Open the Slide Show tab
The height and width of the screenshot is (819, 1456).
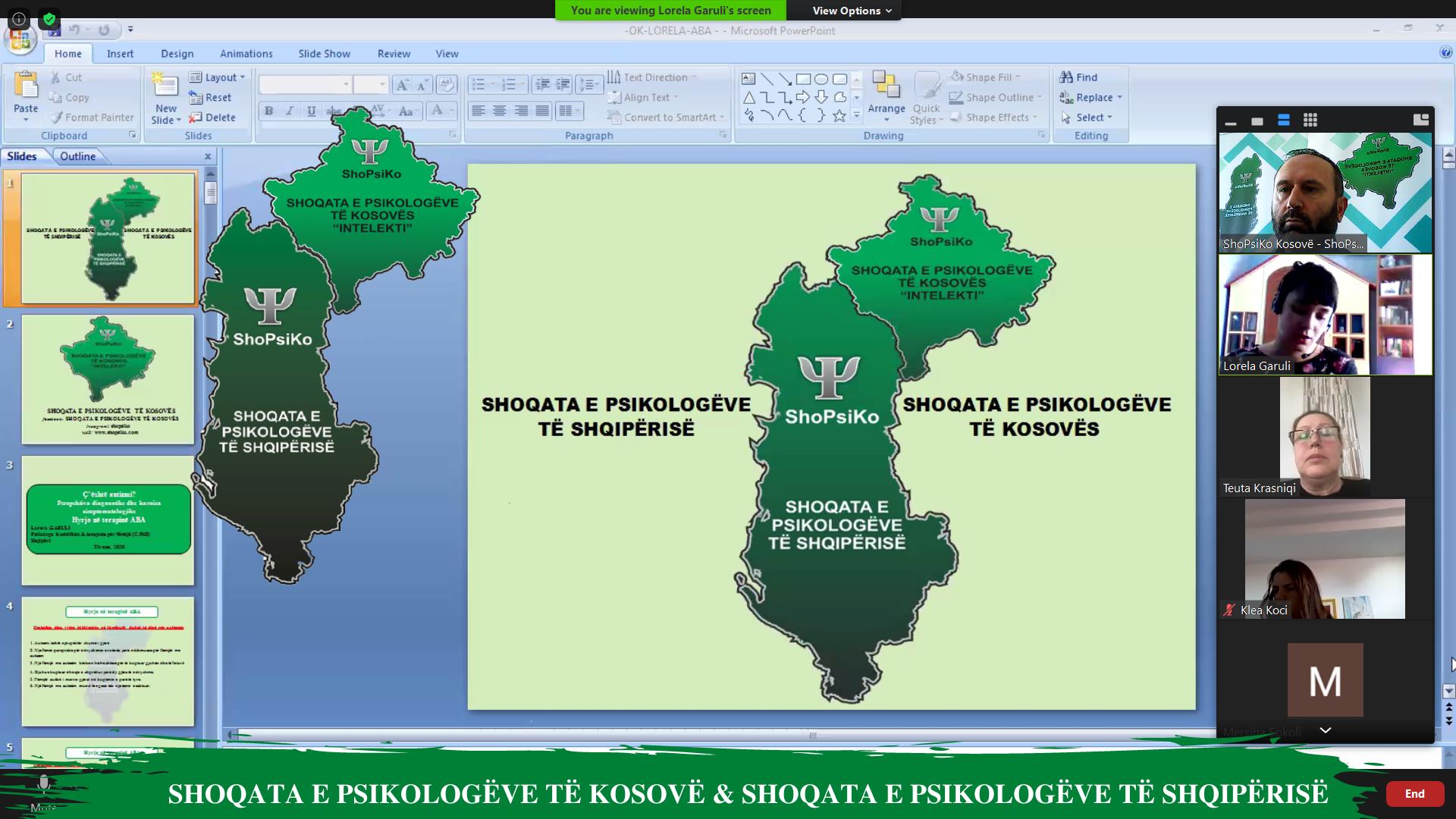point(324,53)
